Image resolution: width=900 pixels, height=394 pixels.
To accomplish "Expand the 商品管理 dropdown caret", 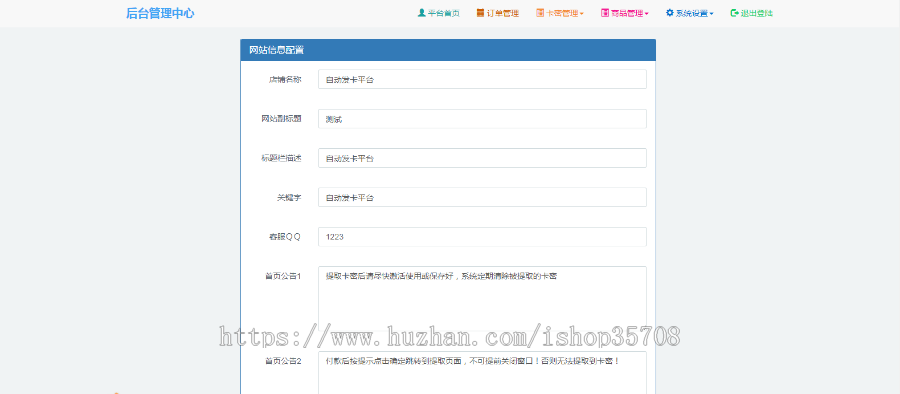I will click(x=646, y=14).
